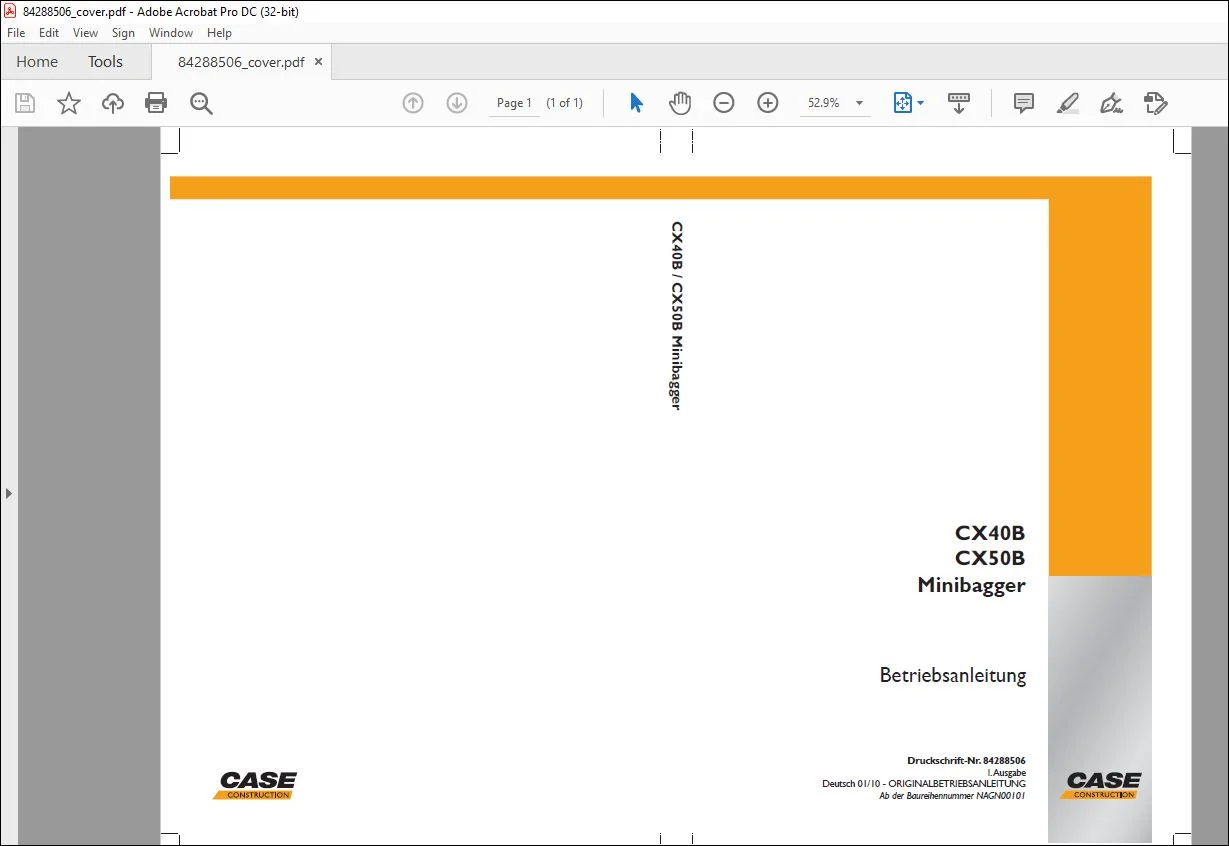Viewport: 1229px width, 846px height.
Task: Add file to starred with star icon
Action: coord(69,103)
